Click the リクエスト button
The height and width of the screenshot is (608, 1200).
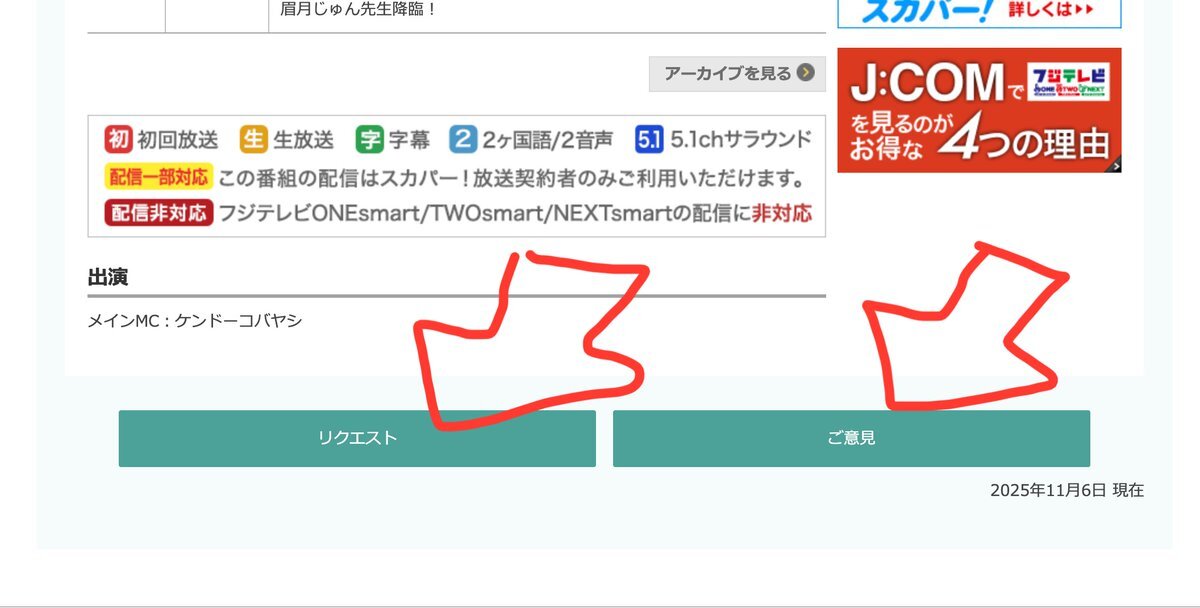[357, 438]
